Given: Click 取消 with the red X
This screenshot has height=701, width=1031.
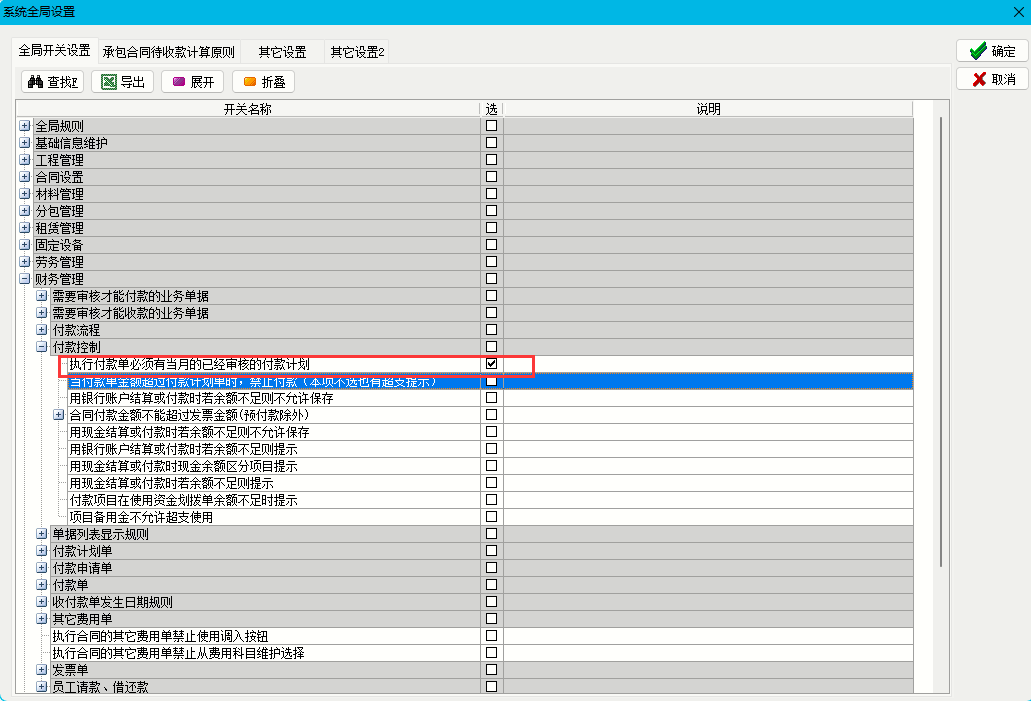Looking at the screenshot, I should click(991, 79).
